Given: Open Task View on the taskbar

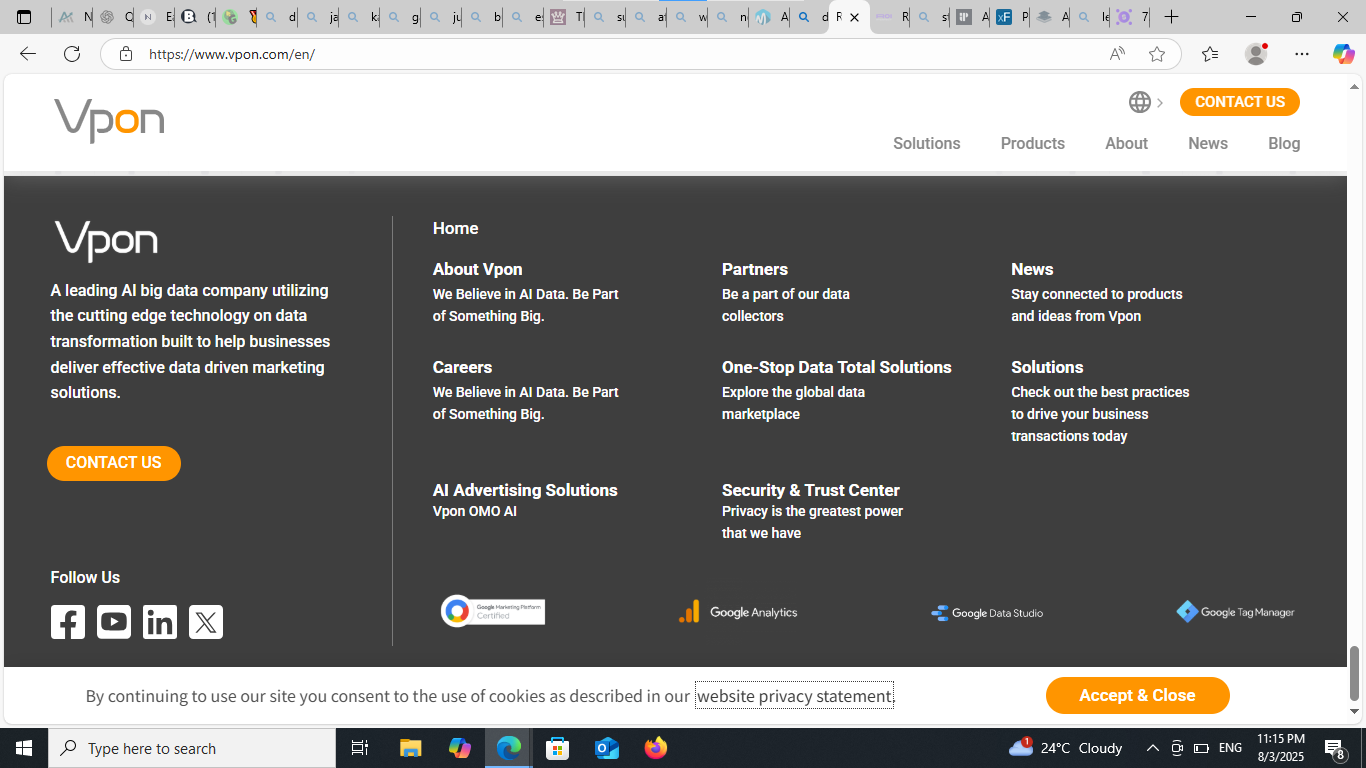Looking at the screenshot, I should tap(360, 748).
